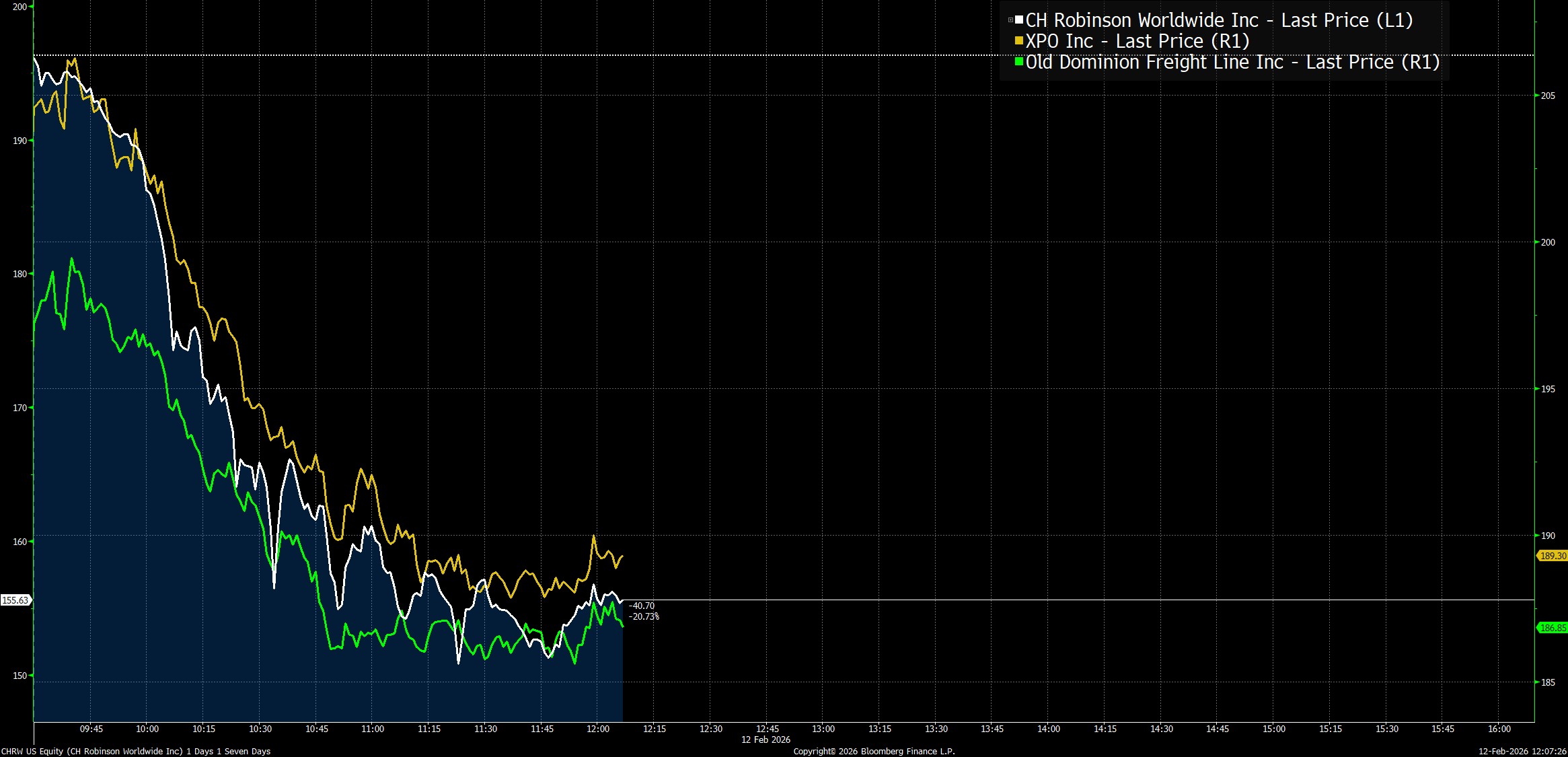Click the 16:00 time axis label

(x=1499, y=729)
